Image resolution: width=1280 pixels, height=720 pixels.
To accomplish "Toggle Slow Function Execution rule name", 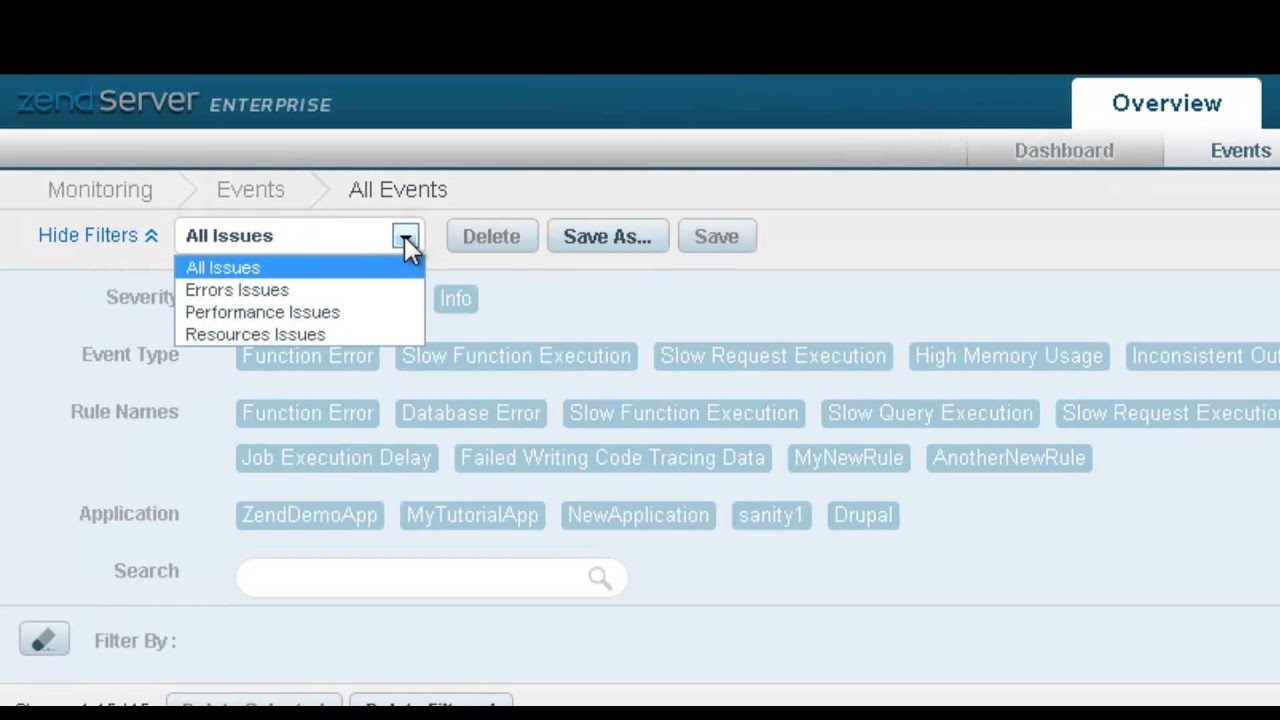I will (684, 413).
